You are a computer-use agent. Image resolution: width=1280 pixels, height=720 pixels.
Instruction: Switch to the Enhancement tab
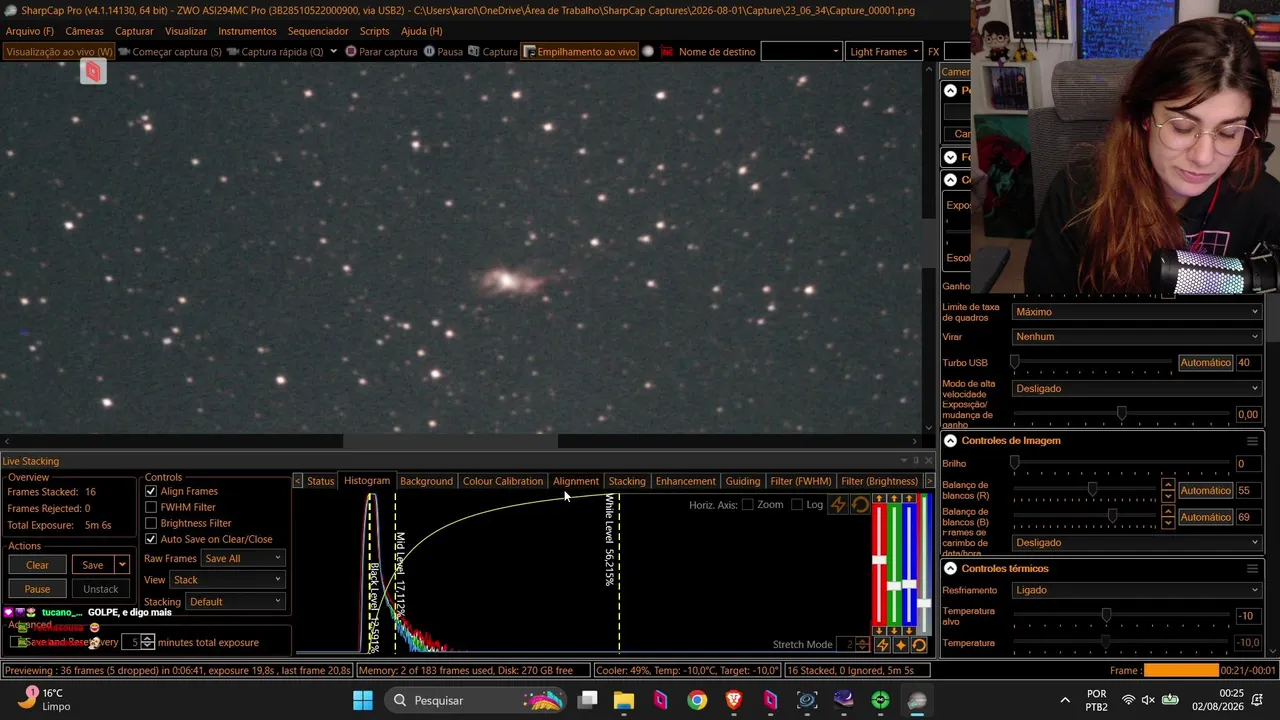tap(686, 481)
